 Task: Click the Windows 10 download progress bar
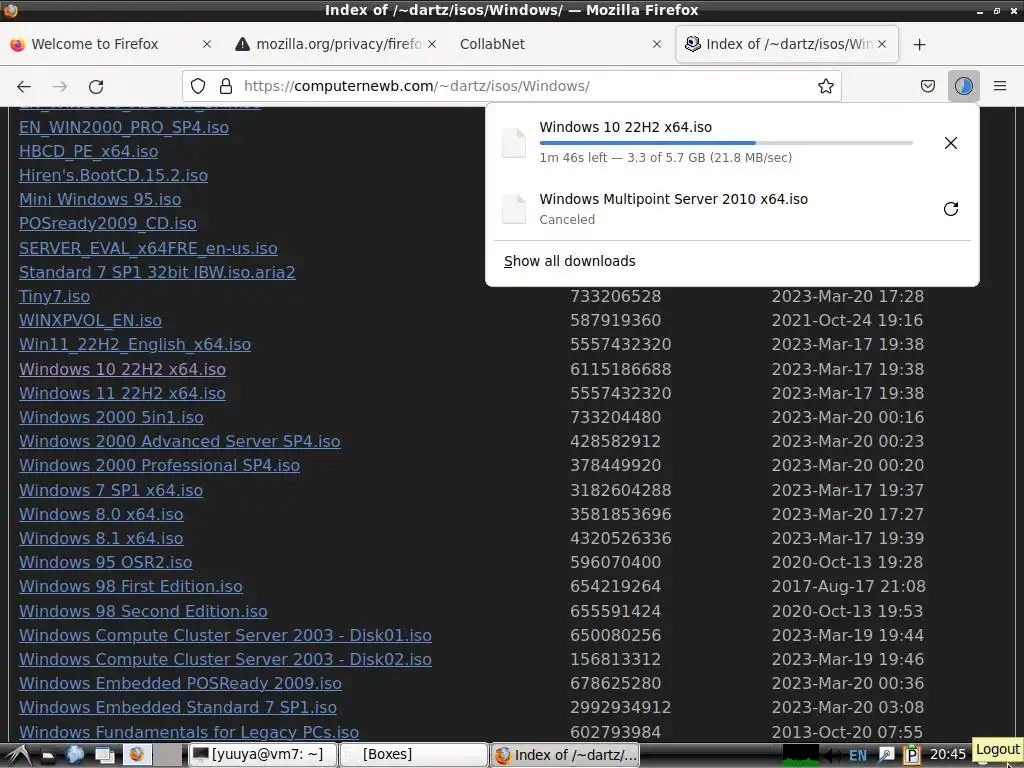point(726,142)
